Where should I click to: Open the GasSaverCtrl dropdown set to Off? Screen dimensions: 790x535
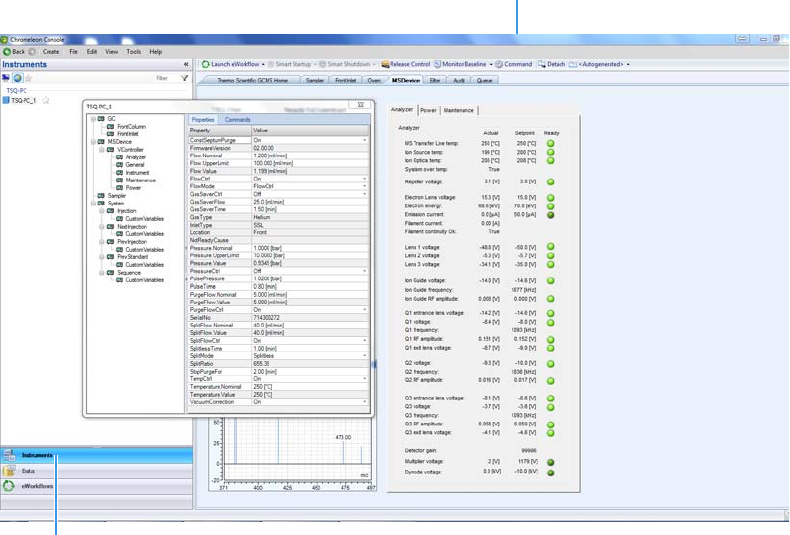coord(365,194)
